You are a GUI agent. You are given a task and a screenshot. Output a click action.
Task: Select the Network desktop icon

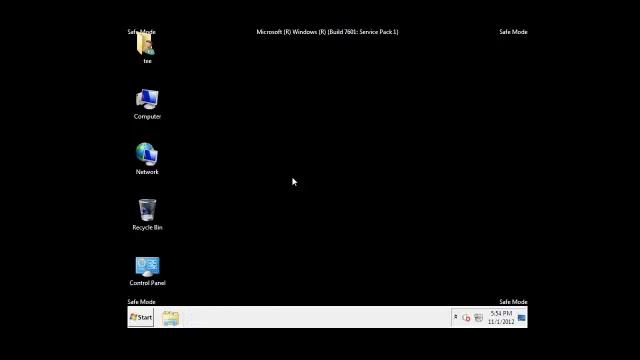147,154
